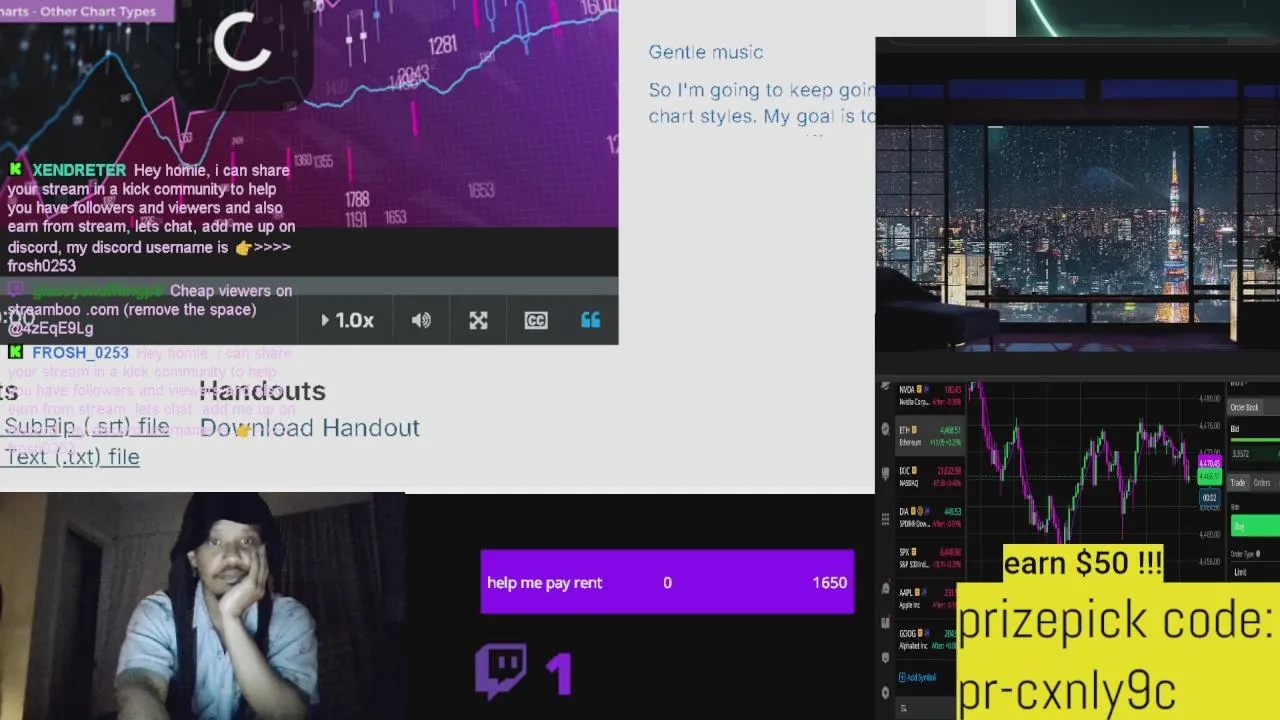This screenshot has height=720, width=1280.
Task: Open the playback speed 1.0x control
Action: point(347,320)
